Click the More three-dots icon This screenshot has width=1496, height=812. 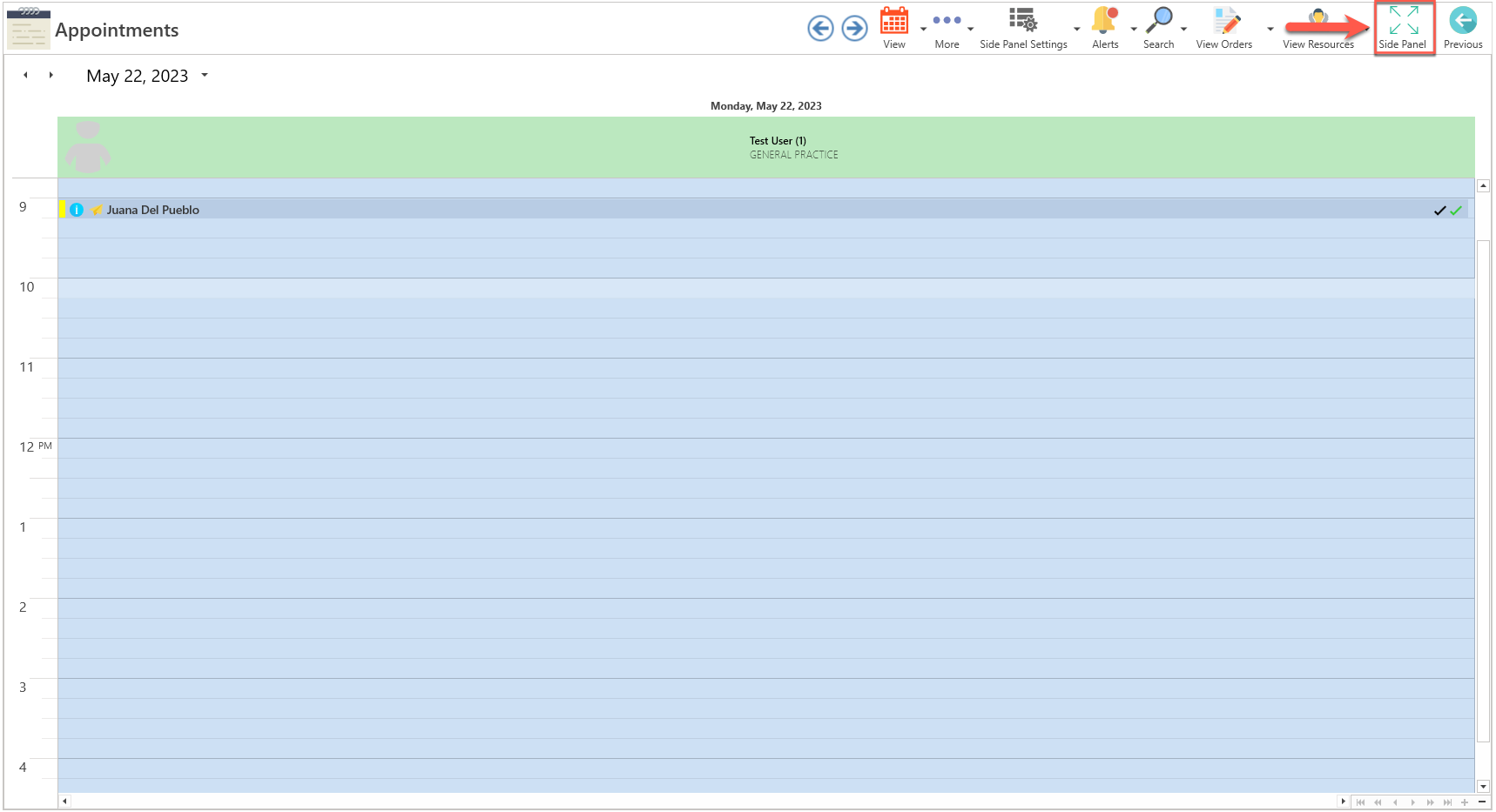point(947,20)
